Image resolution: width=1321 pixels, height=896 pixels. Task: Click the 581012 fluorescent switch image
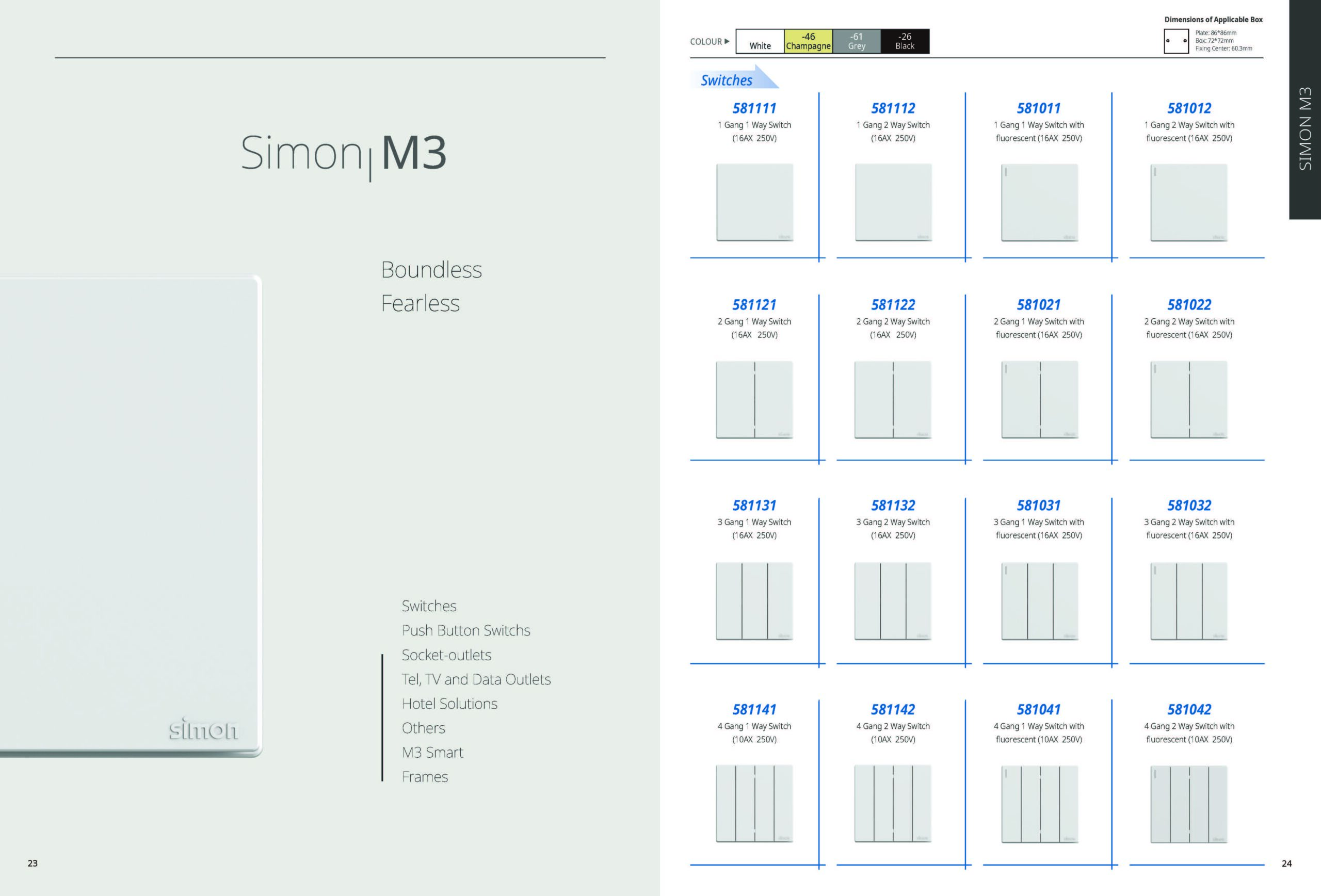[x=1188, y=202]
